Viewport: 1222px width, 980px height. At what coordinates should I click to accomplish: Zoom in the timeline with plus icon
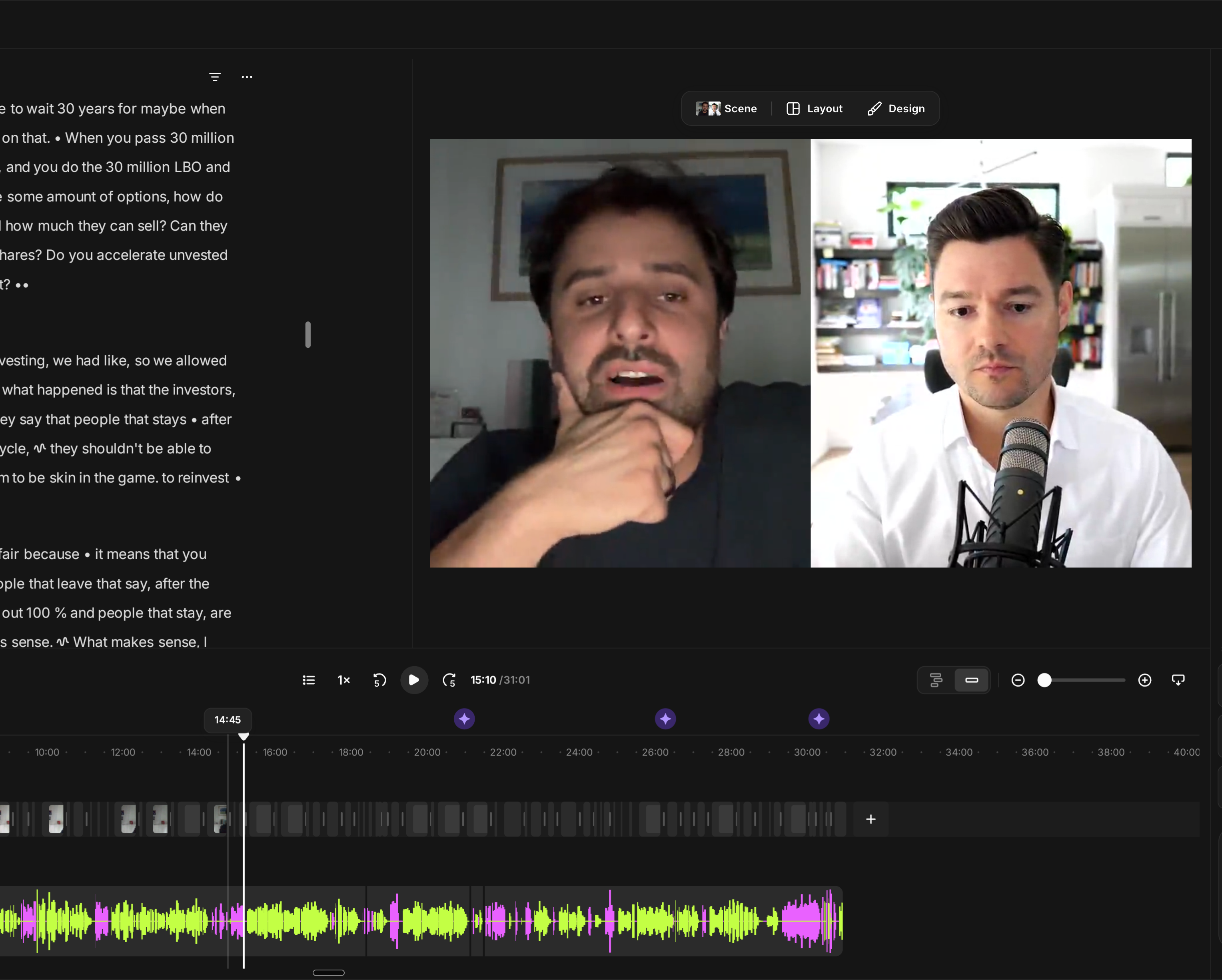tap(1145, 680)
